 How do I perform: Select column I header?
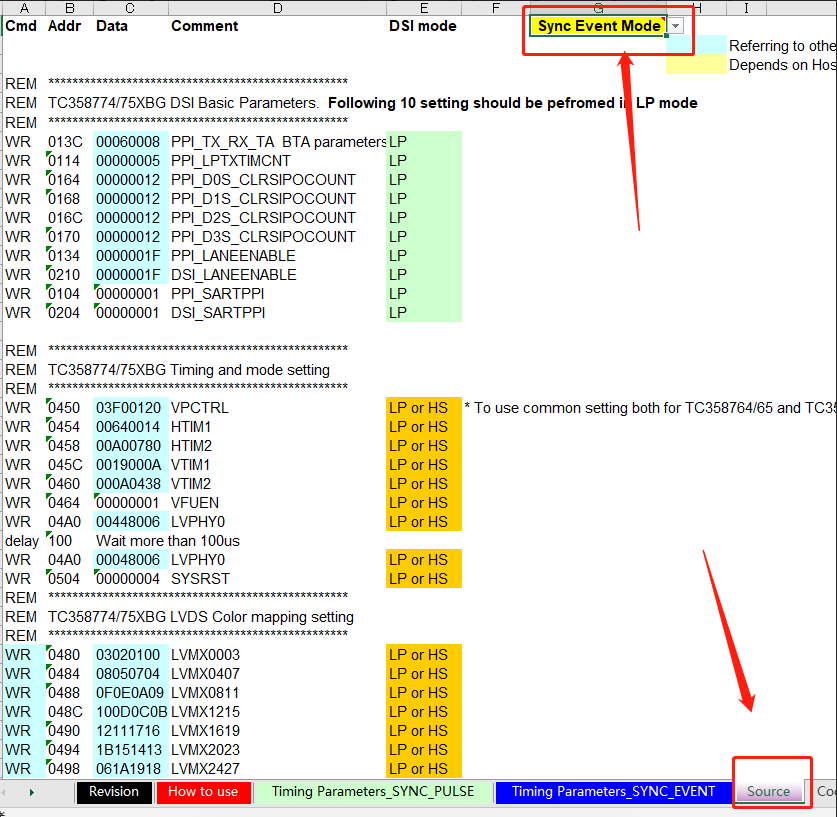tap(744, 7)
